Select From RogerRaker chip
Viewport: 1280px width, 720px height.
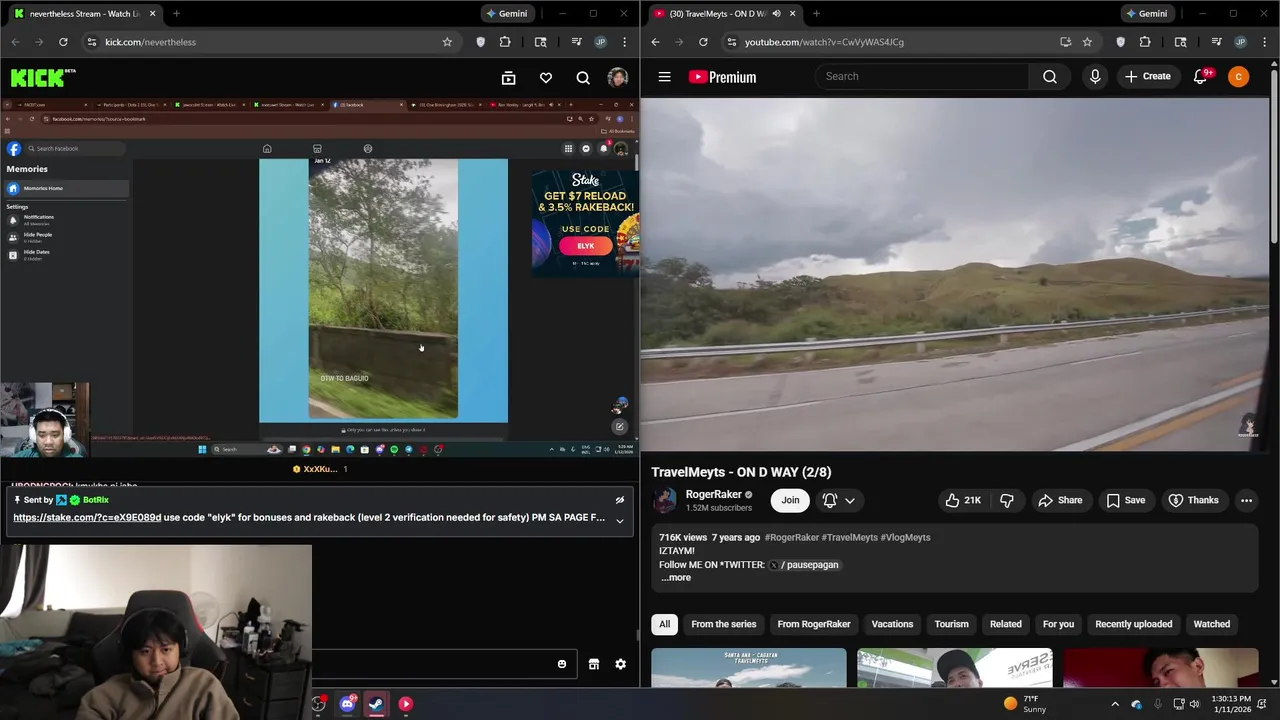[x=814, y=624]
